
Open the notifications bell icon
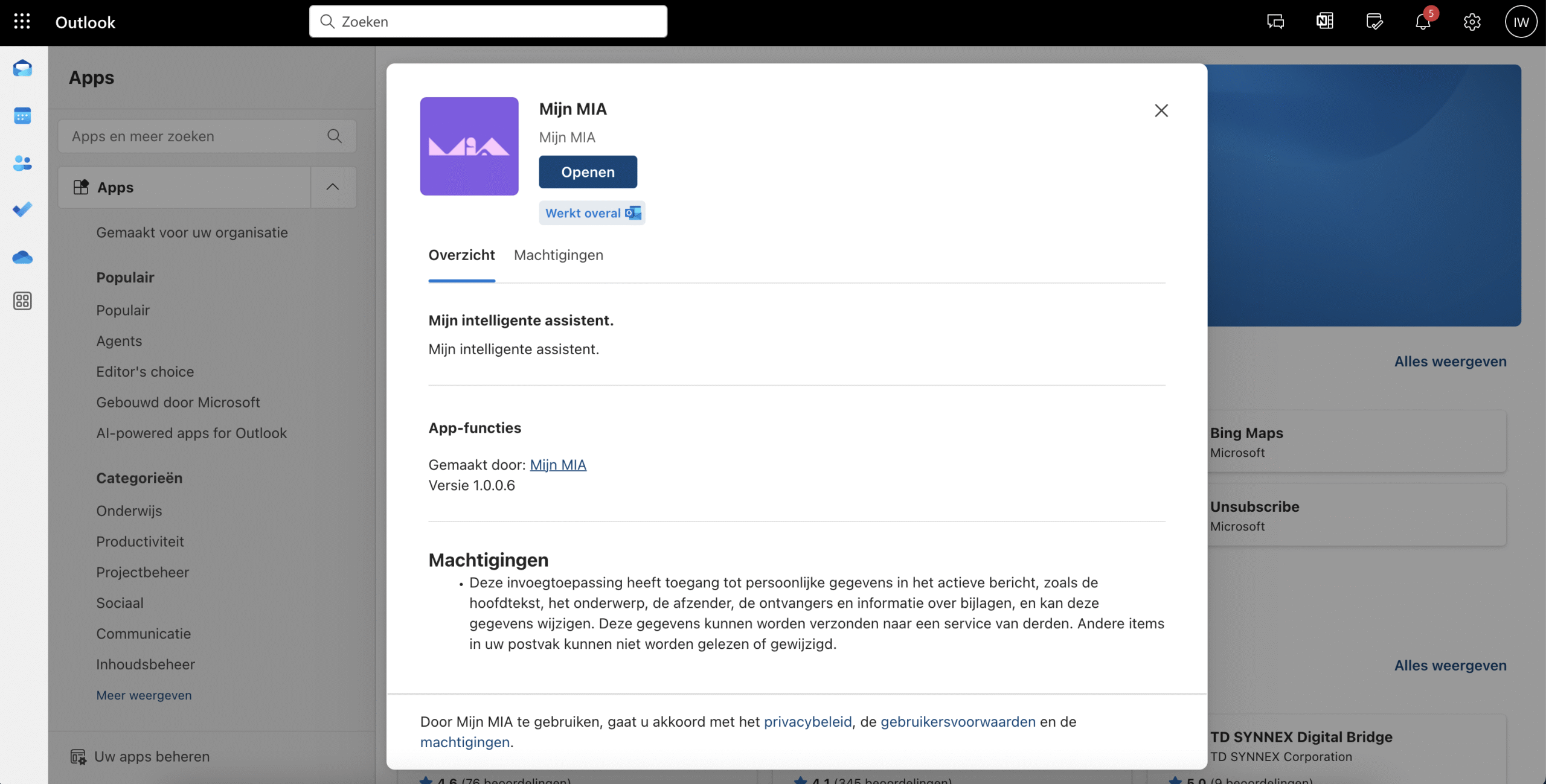click(1423, 22)
